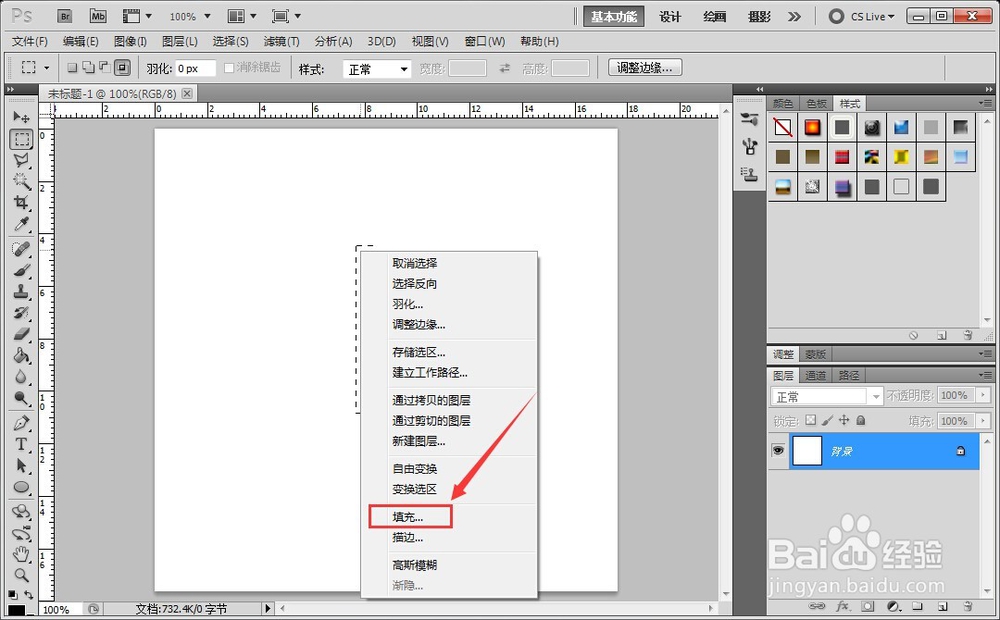Image resolution: width=1000 pixels, height=620 pixels.
Task: Switch to the 通道 Channels tab
Action: (815, 375)
